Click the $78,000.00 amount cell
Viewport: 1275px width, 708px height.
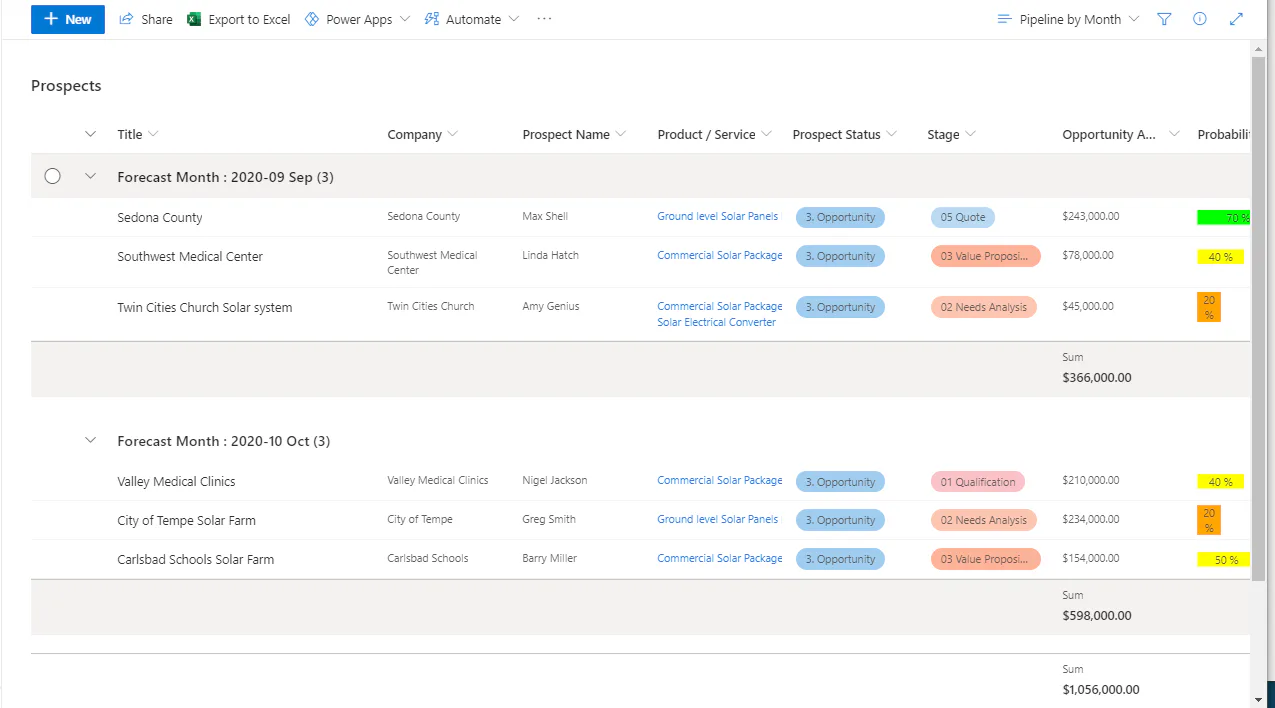[1088, 255]
